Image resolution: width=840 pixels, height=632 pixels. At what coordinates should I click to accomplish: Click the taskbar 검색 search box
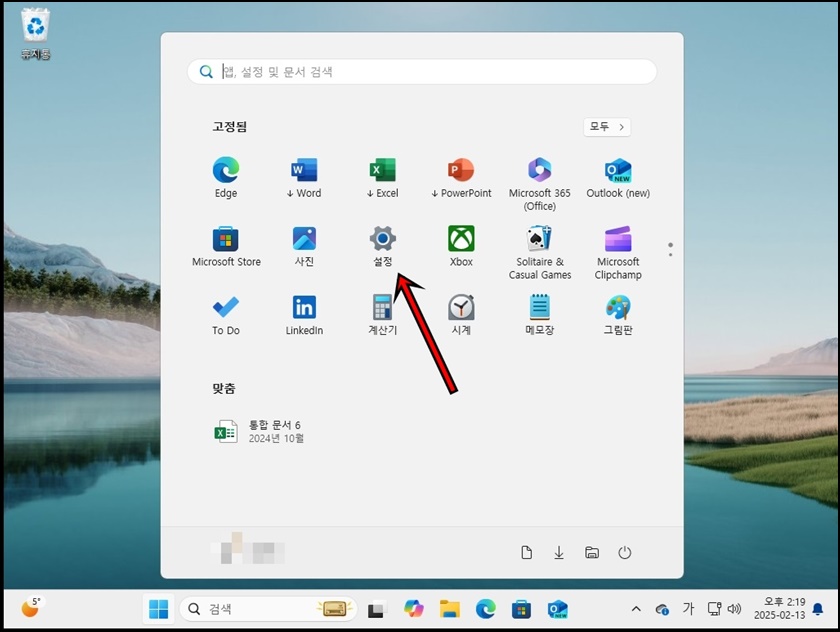coord(268,609)
